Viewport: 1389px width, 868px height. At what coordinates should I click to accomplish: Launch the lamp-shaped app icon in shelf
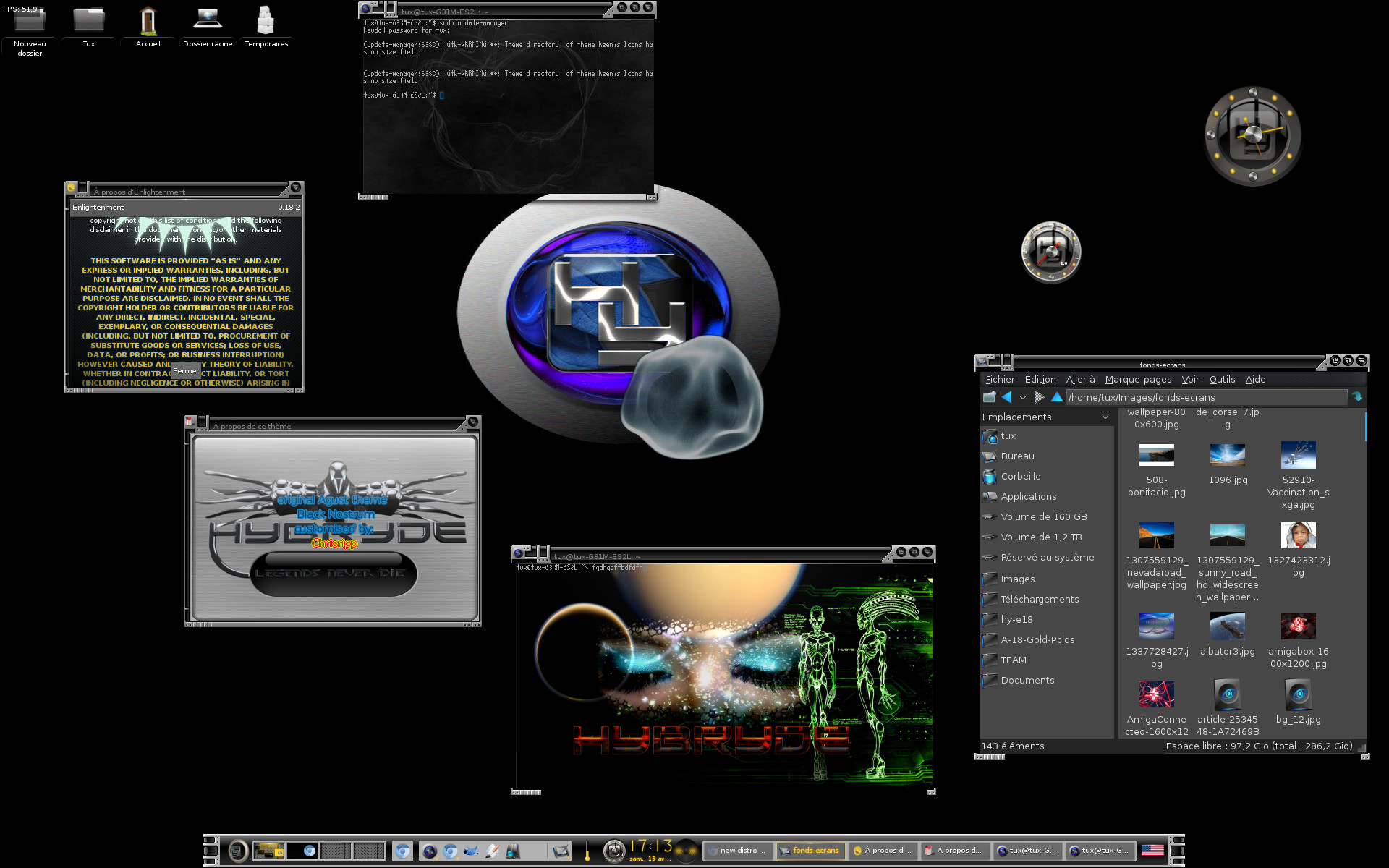click(x=513, y=851)
